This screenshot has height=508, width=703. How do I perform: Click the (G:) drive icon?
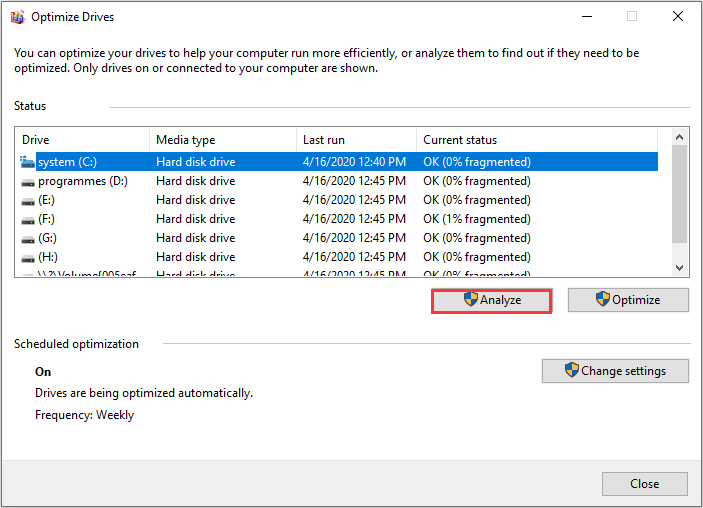pyautogui.click(x=28, y=239)
